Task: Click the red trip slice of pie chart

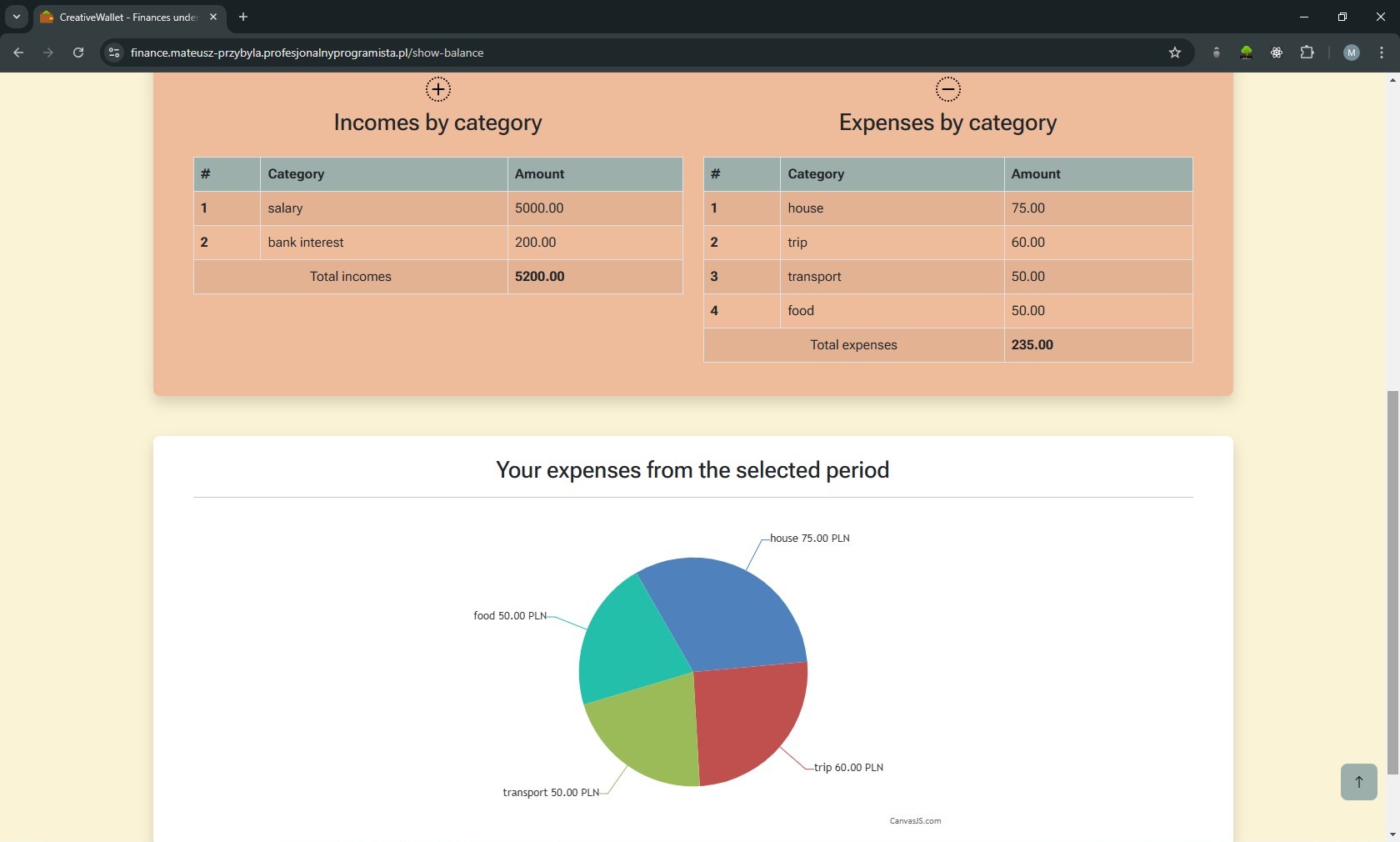Action: [x=746, y=717]
